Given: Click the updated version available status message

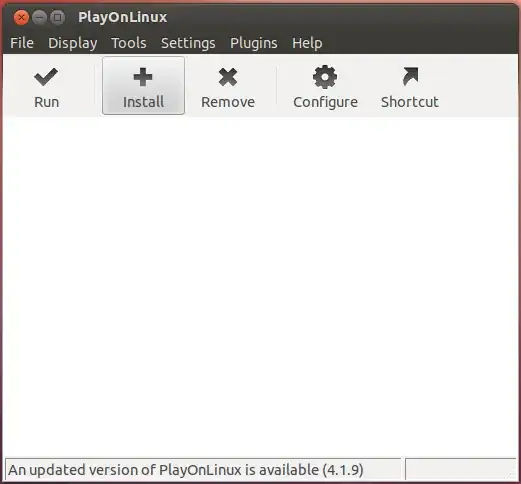Looking at the screenshot, I should (x=186, y=470).
